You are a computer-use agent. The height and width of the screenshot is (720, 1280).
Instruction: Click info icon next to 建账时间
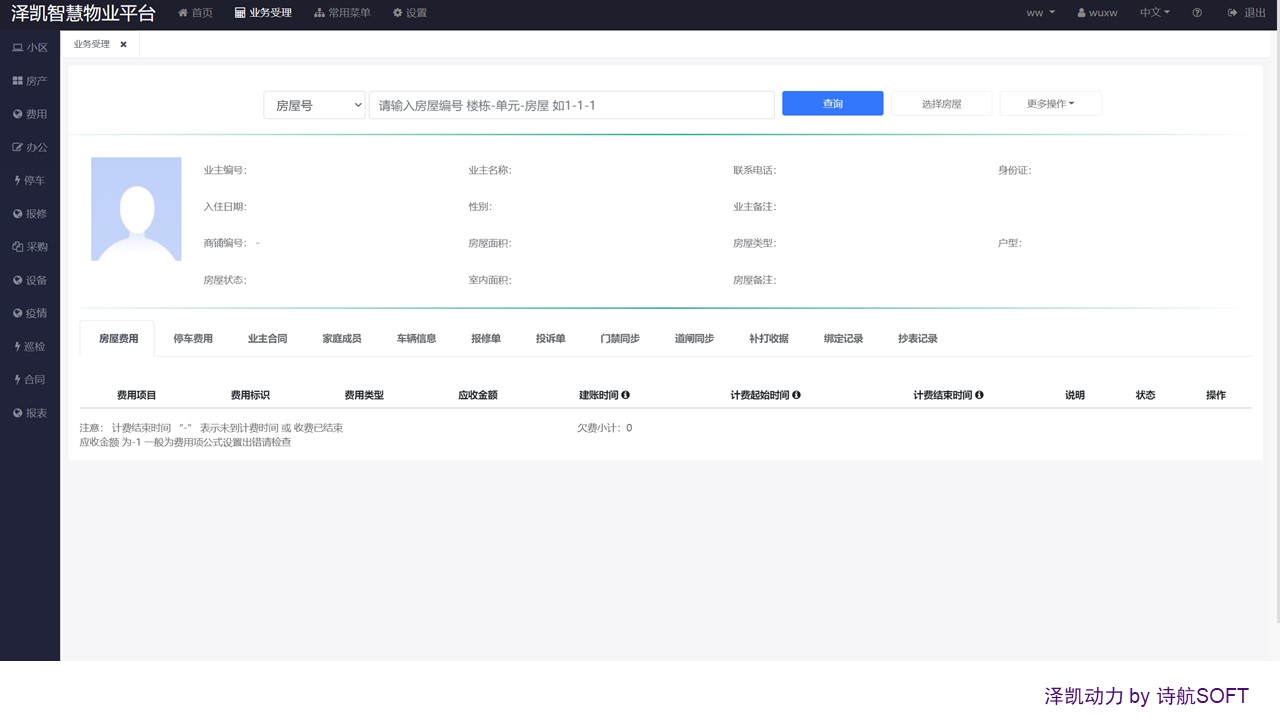625,395
